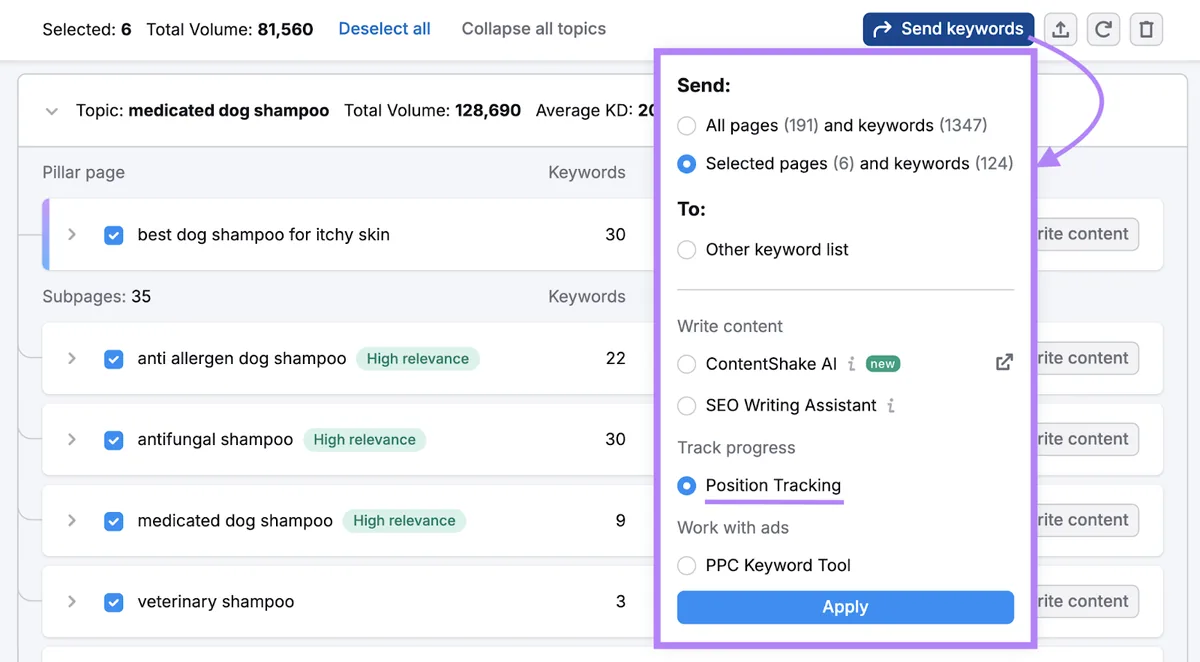Click High relevance tag on medicated dog shampoo

click(x=404, y=521)
